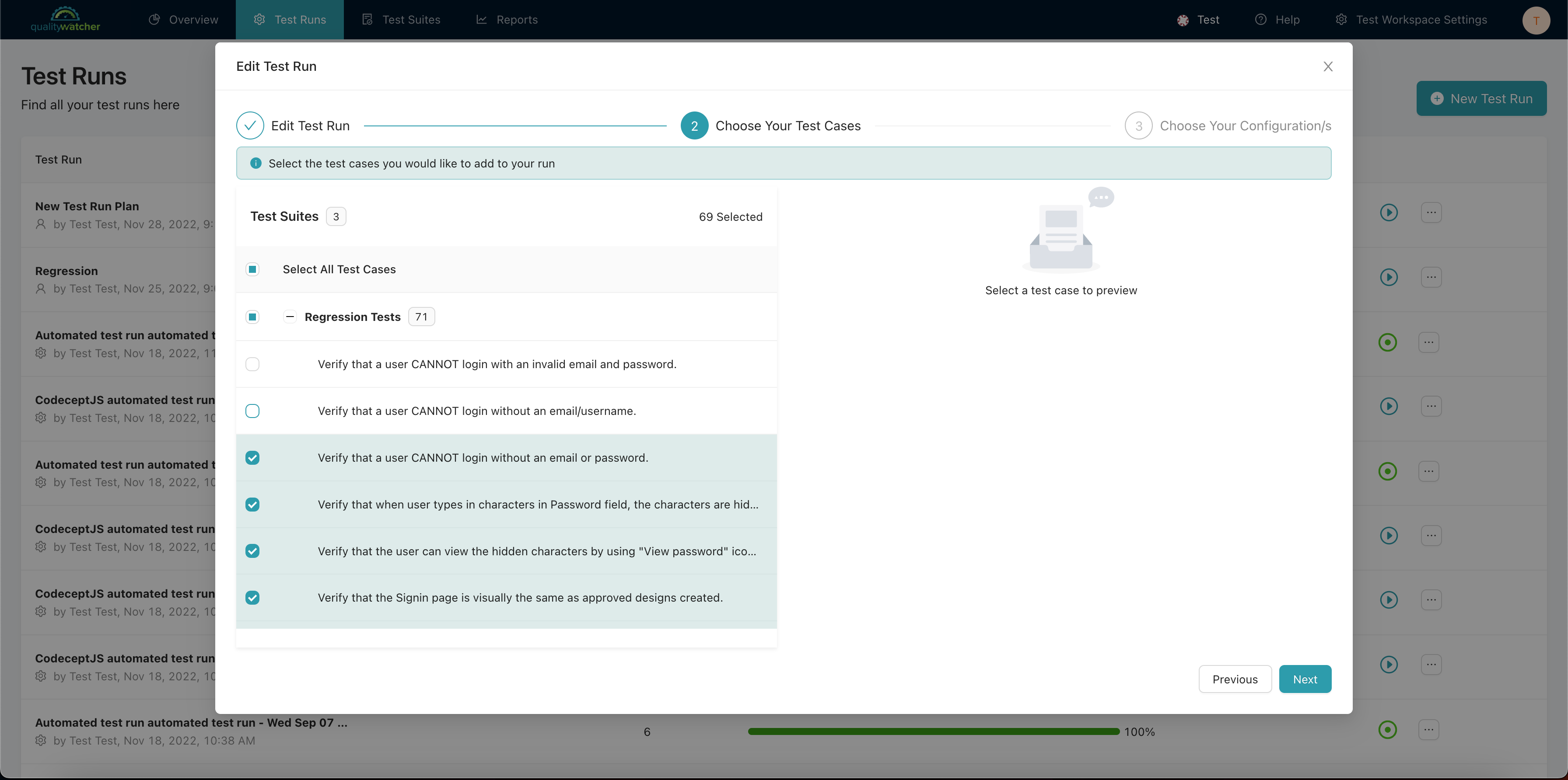
Task: Click the Reports chart icon
Action: point(482,20)
